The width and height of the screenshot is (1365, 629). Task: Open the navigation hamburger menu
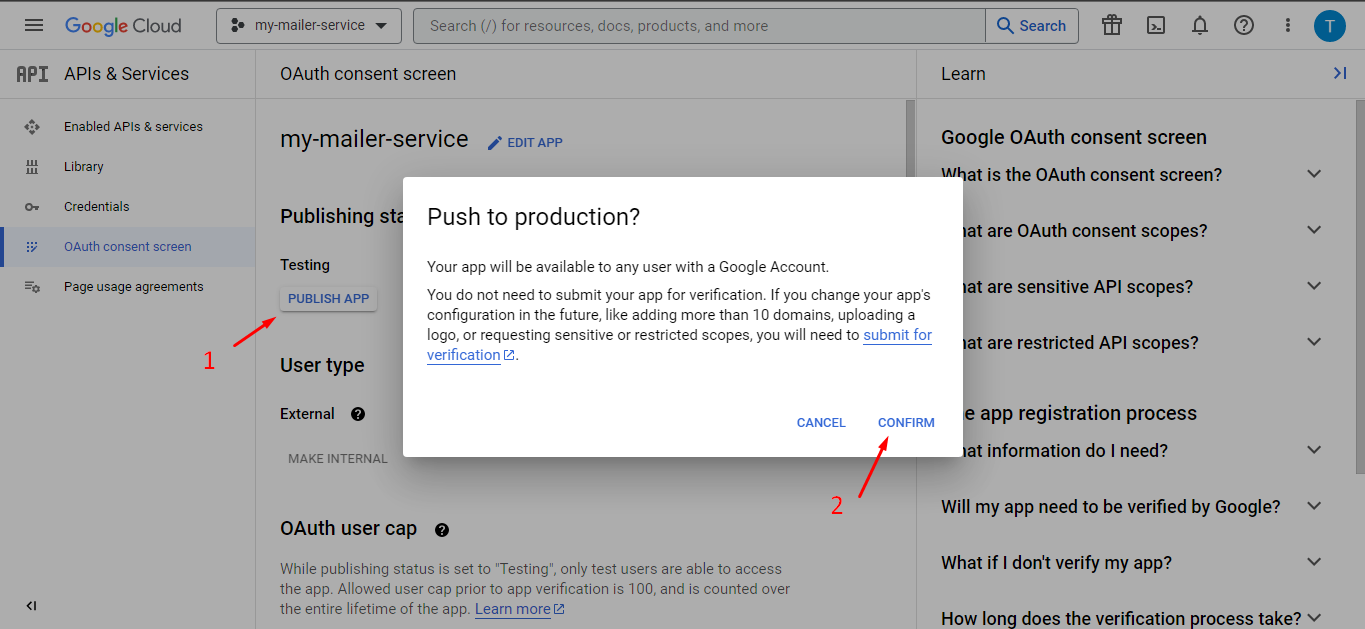[x=33, y=25]
